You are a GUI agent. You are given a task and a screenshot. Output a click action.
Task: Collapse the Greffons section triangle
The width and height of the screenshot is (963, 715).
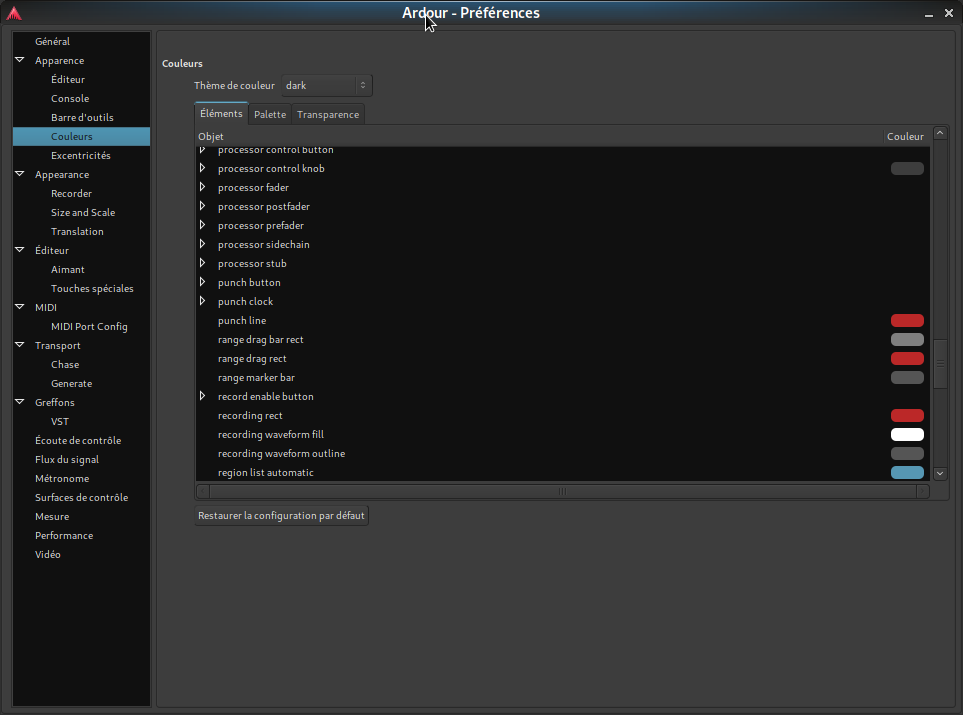click(20, 402)
